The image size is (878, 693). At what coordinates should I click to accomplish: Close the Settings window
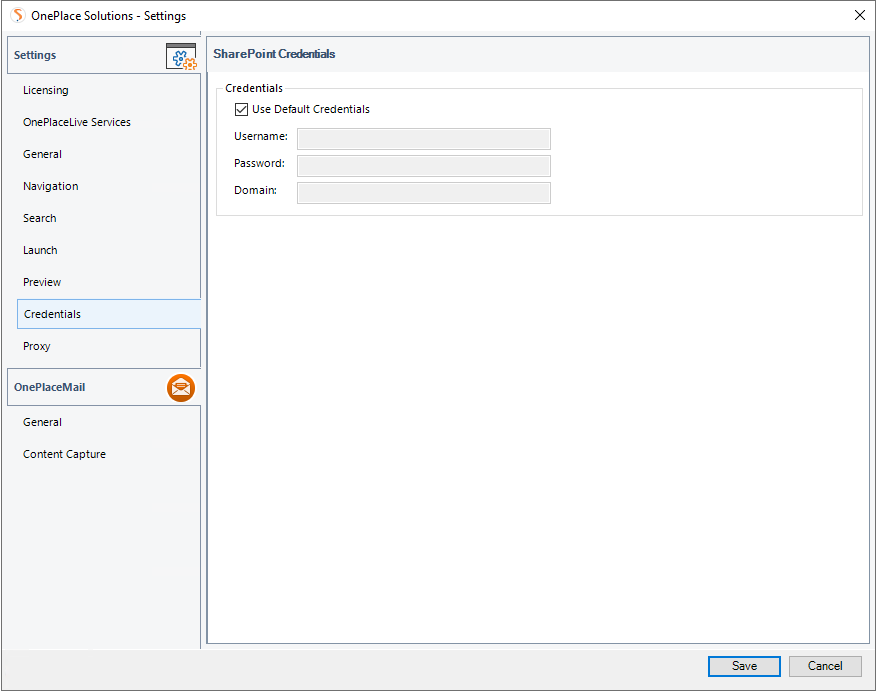860,15
